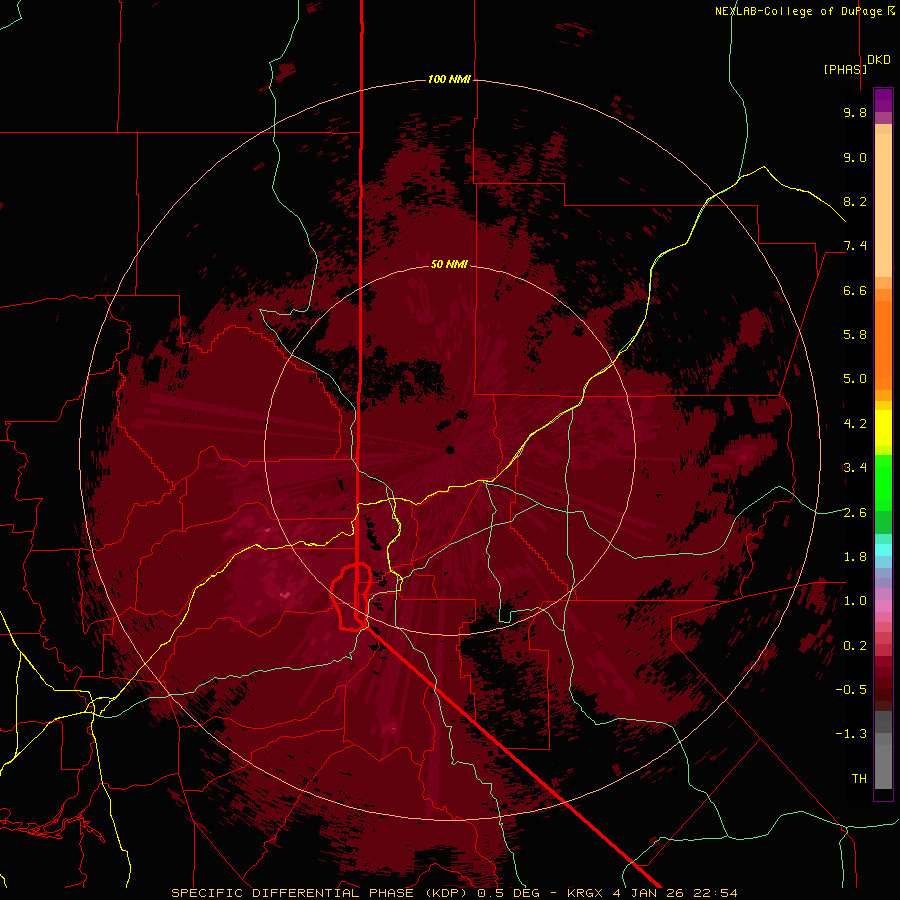The image size is (900, 900).
Task: Click the 0.2 value on the color scale
Action: point(855,646)
